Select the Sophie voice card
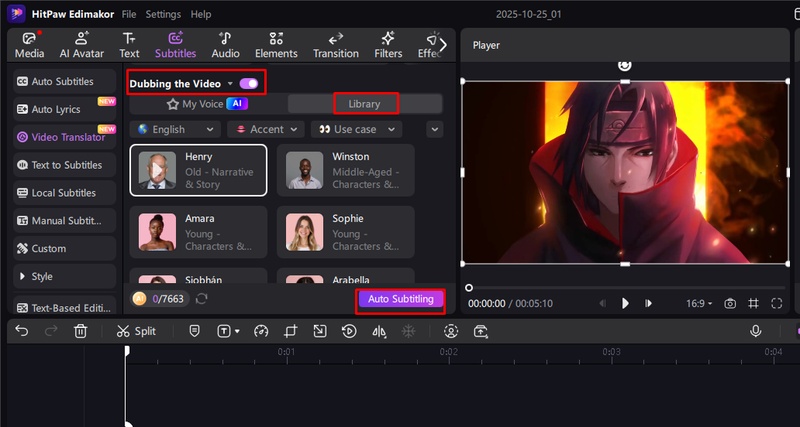The image size is (800, 427). pyautogui.click(x=345, y=232)
